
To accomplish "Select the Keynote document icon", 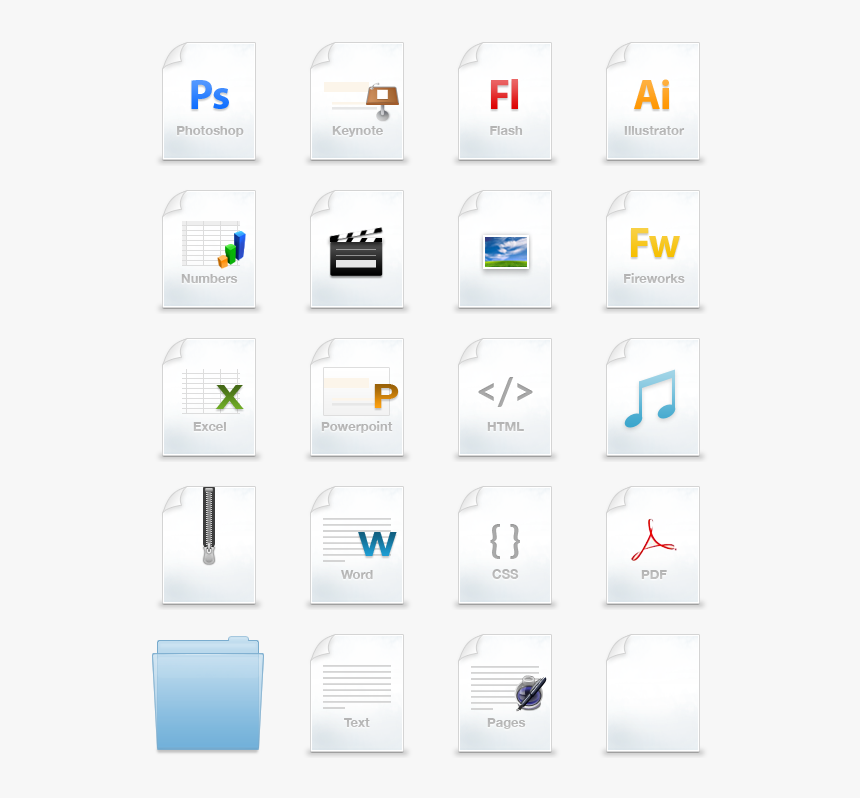I will (x=357, y=101).
